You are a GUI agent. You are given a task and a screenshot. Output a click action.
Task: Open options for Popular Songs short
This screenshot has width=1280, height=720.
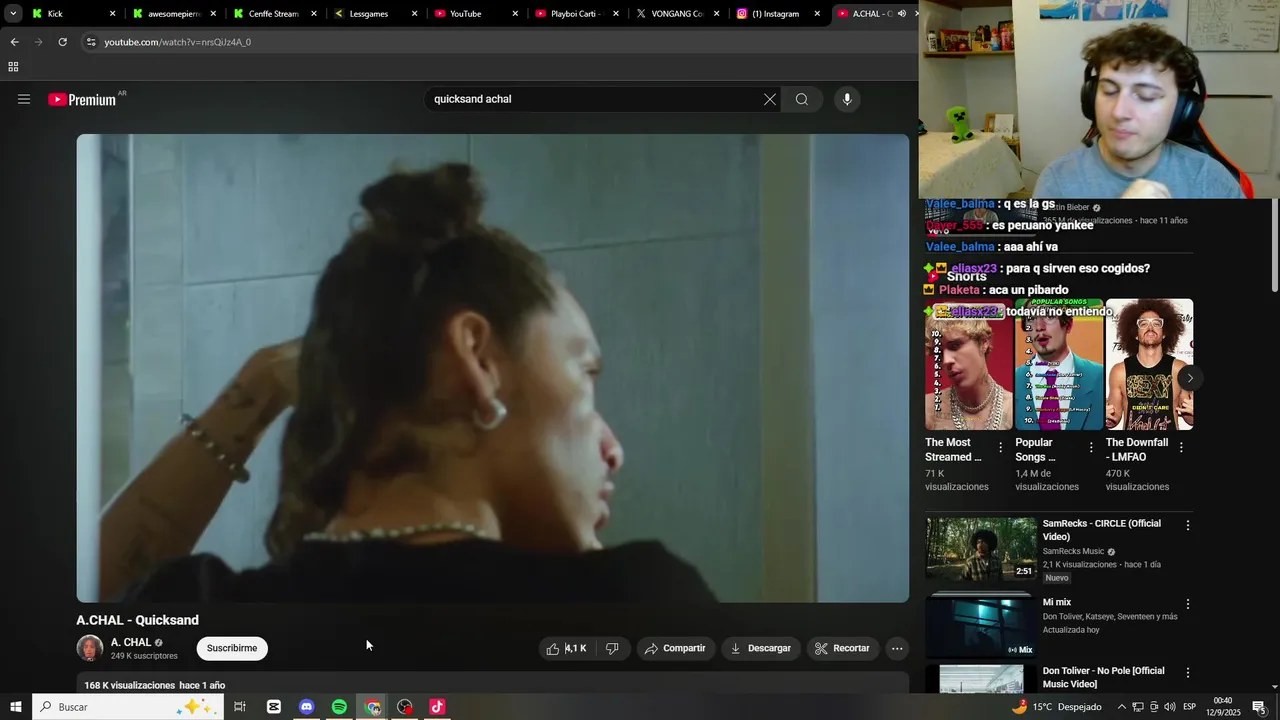[1091, 447]
